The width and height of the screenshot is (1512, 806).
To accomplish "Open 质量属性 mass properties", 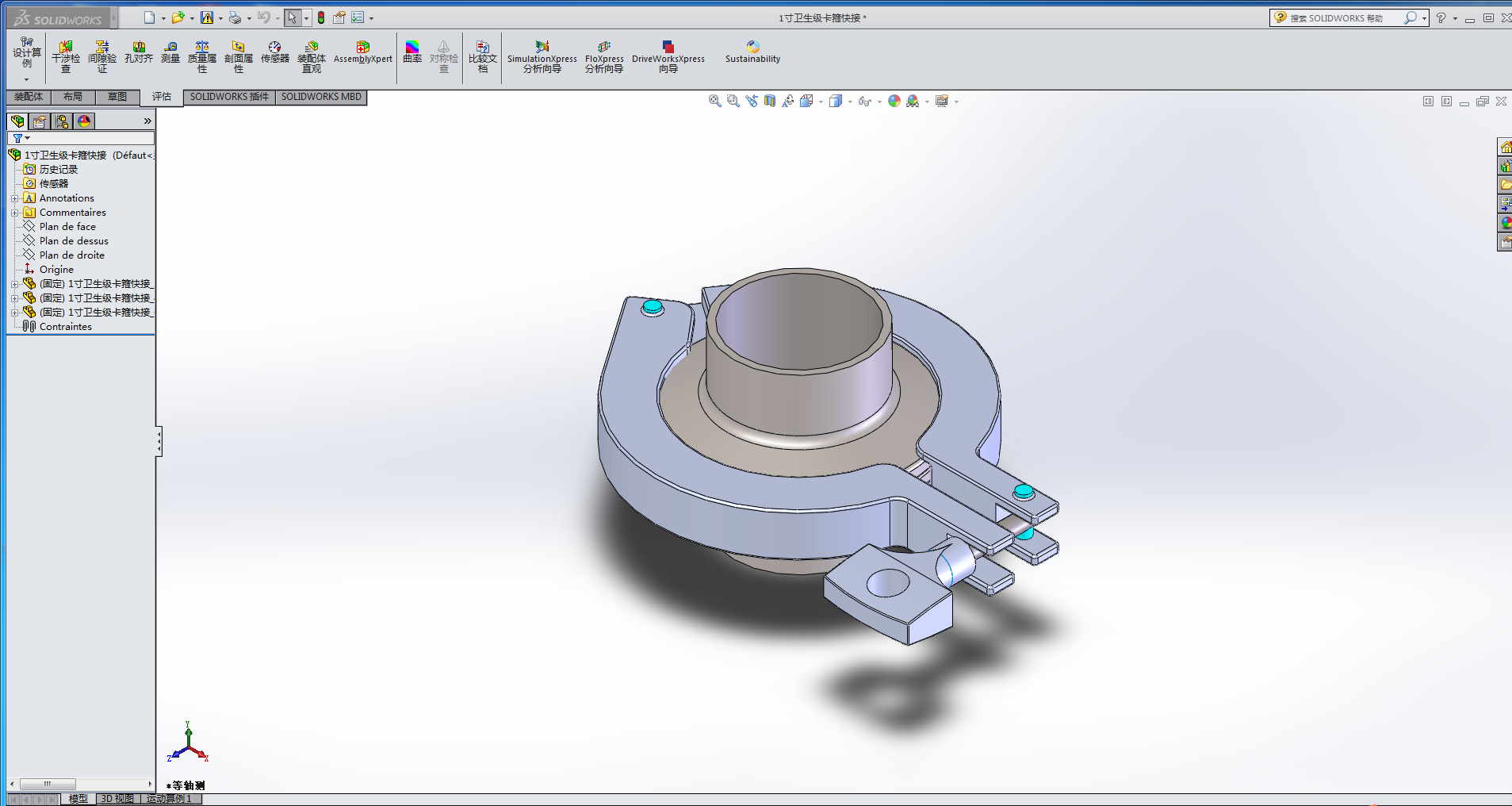I will click(x=202, y=56).
